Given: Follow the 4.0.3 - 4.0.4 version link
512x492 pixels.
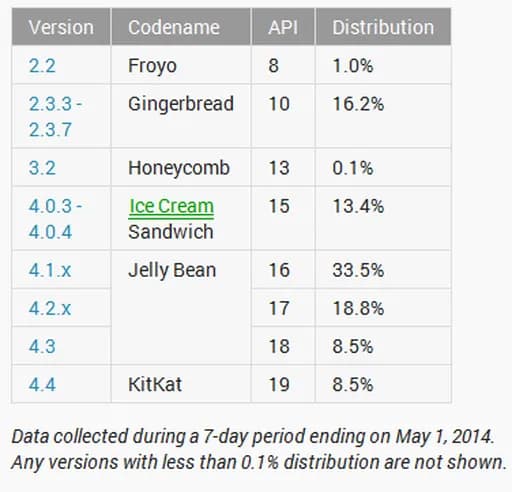Looking at the screenshot, I should tap(55, 219).
